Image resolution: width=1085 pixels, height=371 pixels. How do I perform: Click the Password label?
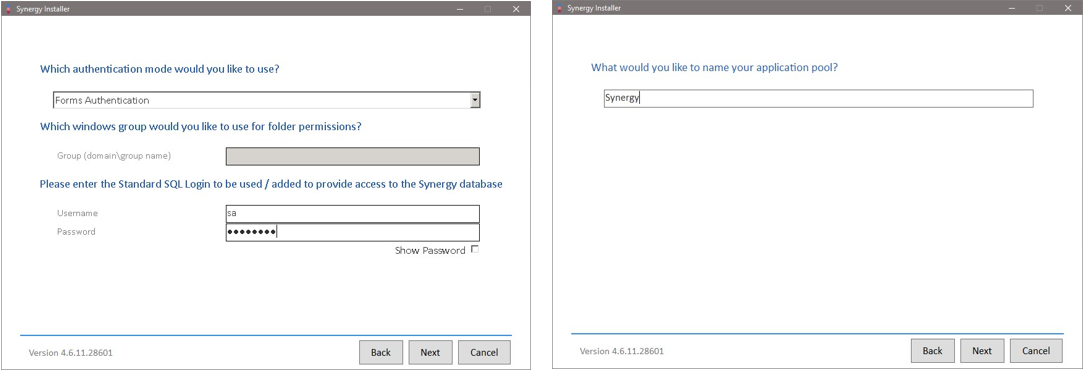[x=76, y=232]
